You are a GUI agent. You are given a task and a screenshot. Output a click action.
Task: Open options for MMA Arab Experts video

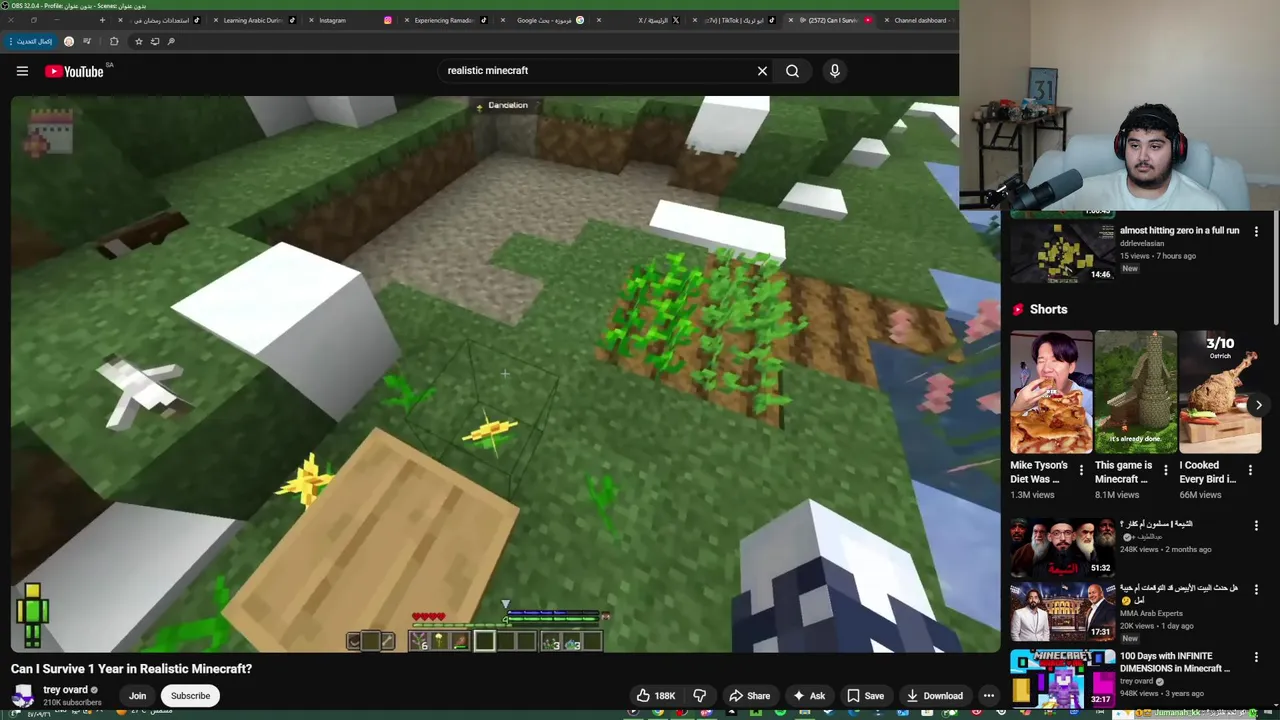point(1256,589)
